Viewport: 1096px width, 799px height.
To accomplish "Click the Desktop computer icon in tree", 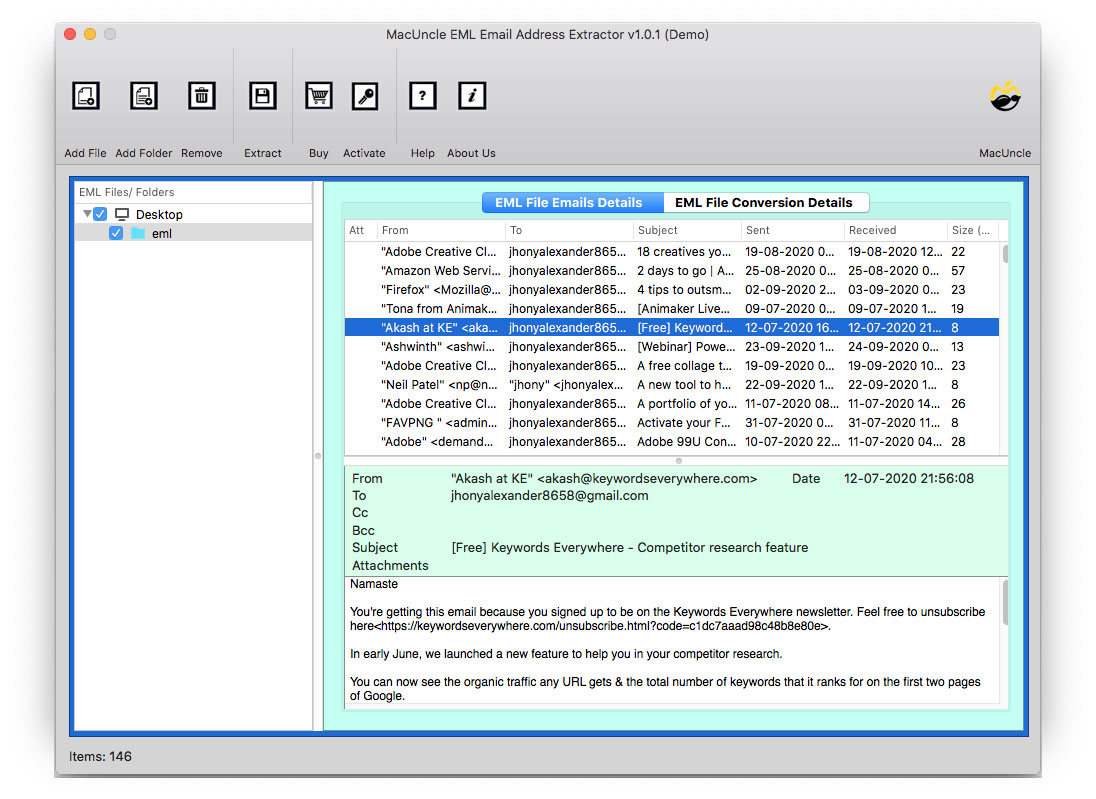I will (122, 214).
